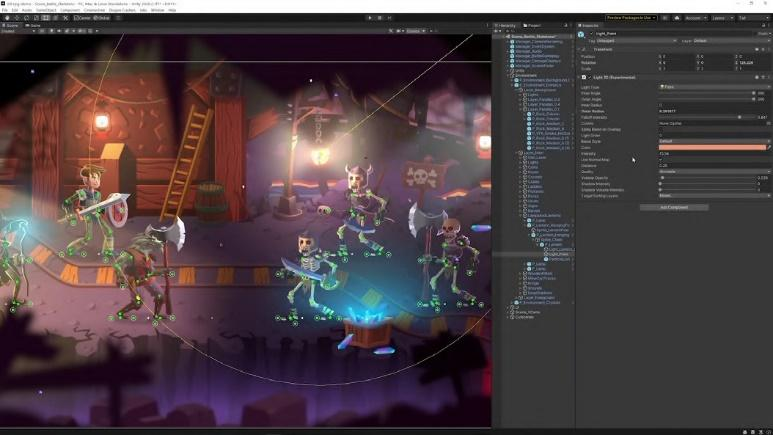Open the Target Sorting Layers dropdown

[715, 196]
